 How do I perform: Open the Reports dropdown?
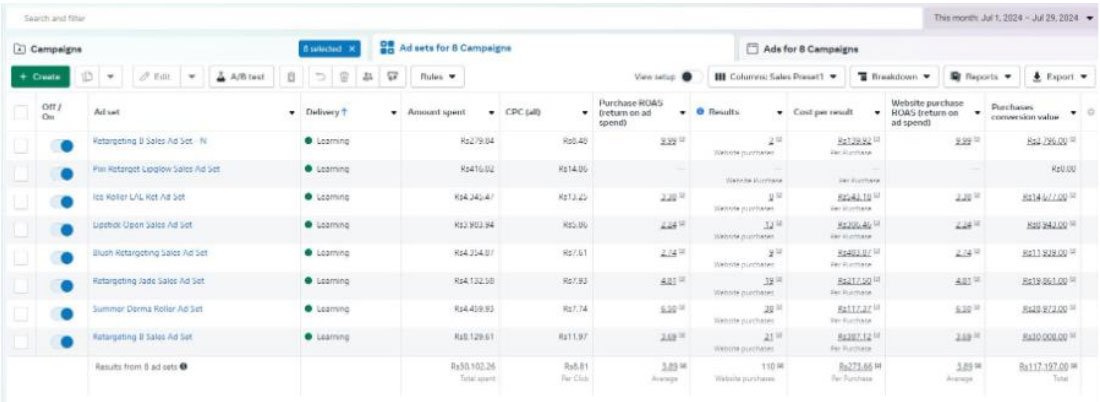coord(981,76)
